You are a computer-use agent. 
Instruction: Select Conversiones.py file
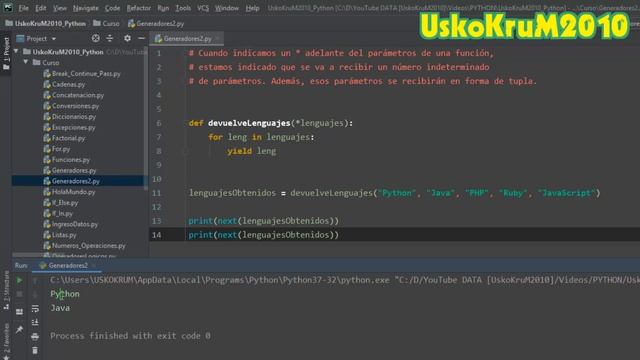click(71, 106)
